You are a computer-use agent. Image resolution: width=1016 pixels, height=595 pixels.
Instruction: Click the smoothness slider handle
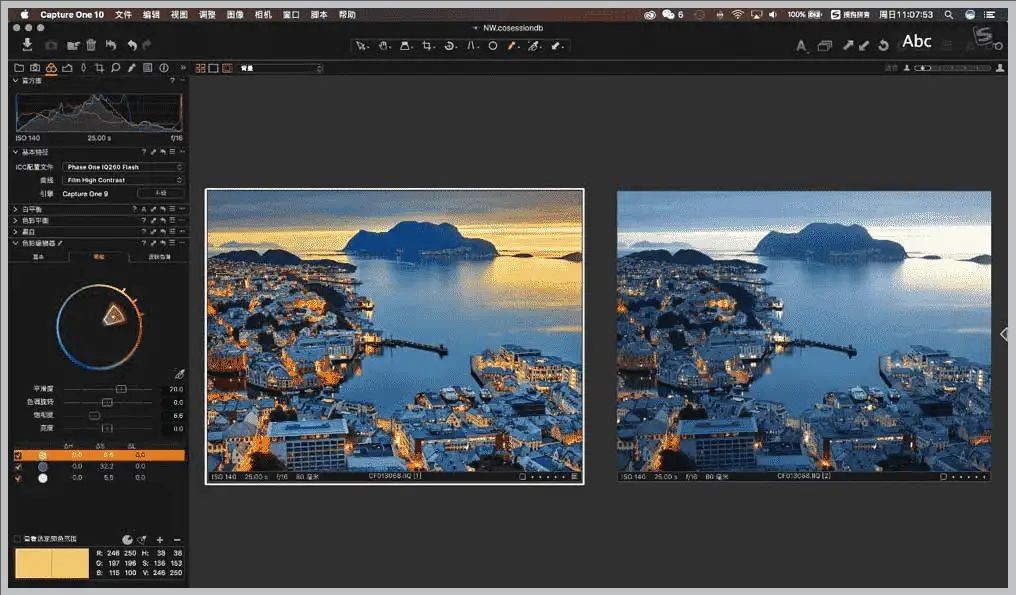[121, 389]
